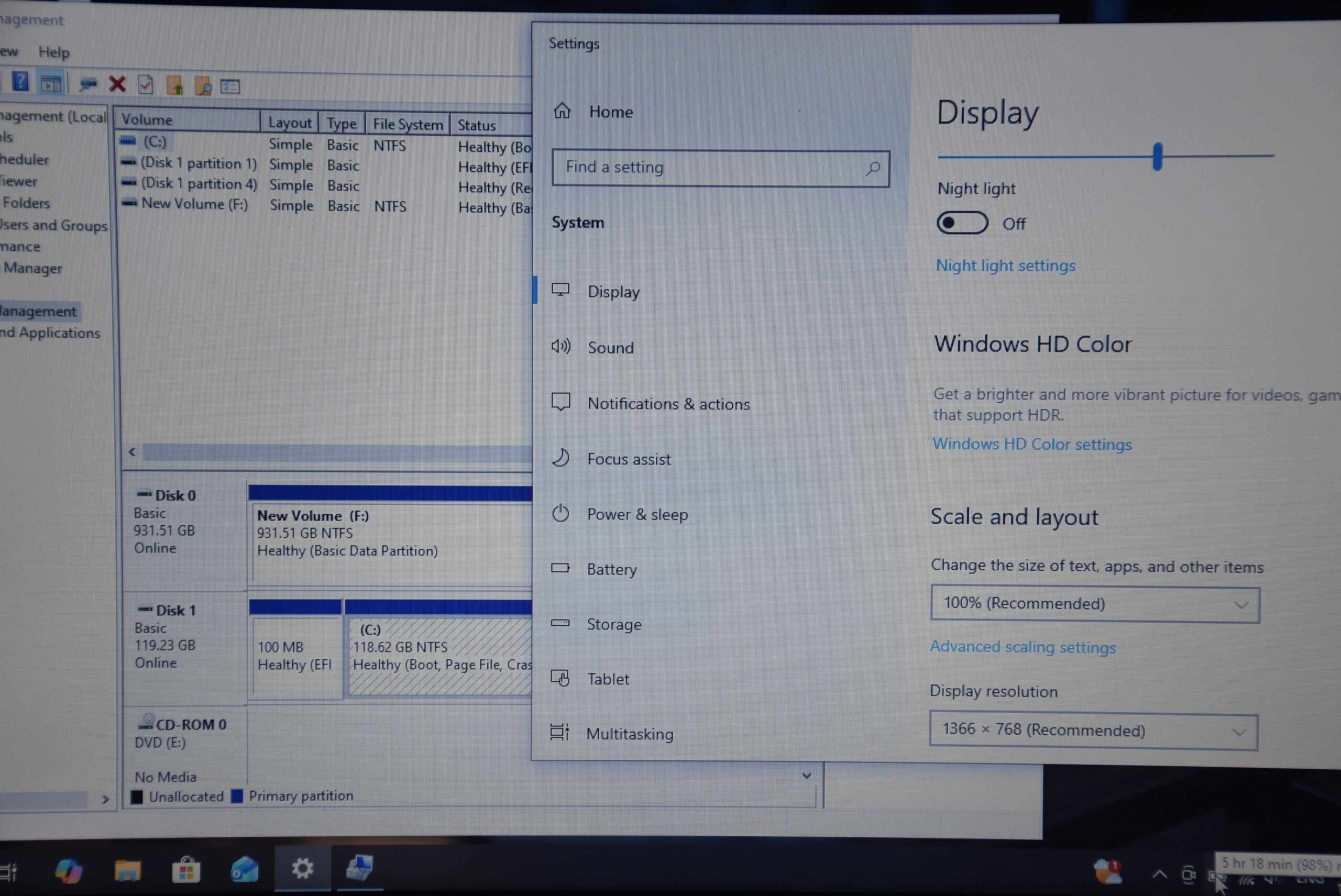Open Disk Management from the taskbar
1341x896 pixels.
[x=360, y=869]
